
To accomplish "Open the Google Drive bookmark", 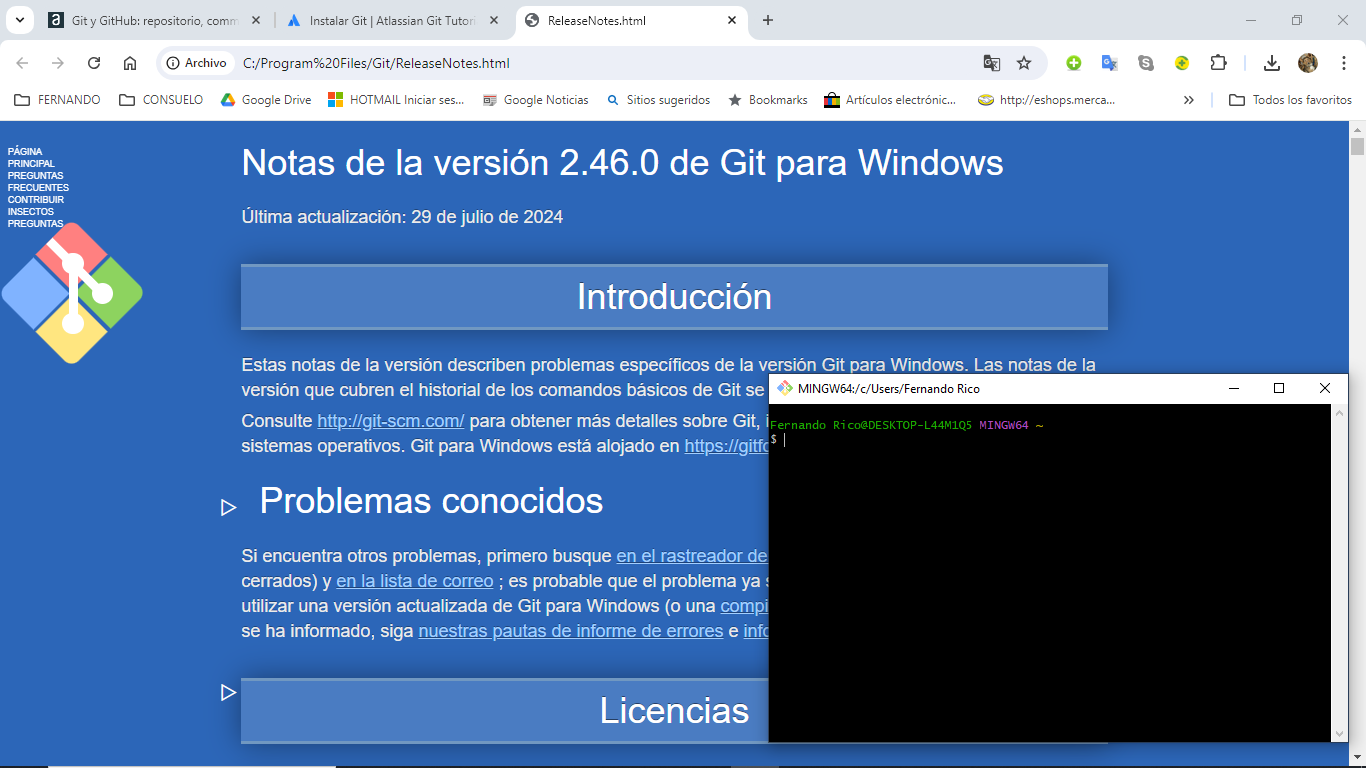I will click(266, 100).
